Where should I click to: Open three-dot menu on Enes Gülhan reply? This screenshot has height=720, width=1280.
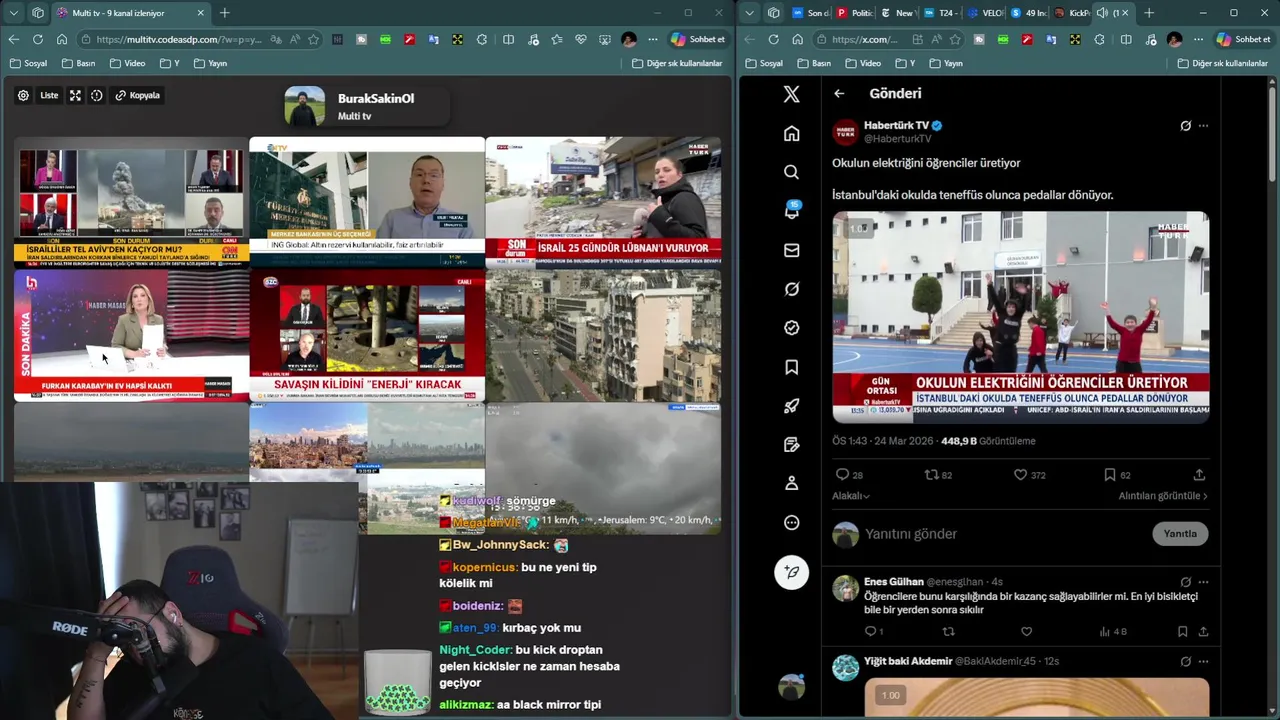click(1203, 582)
